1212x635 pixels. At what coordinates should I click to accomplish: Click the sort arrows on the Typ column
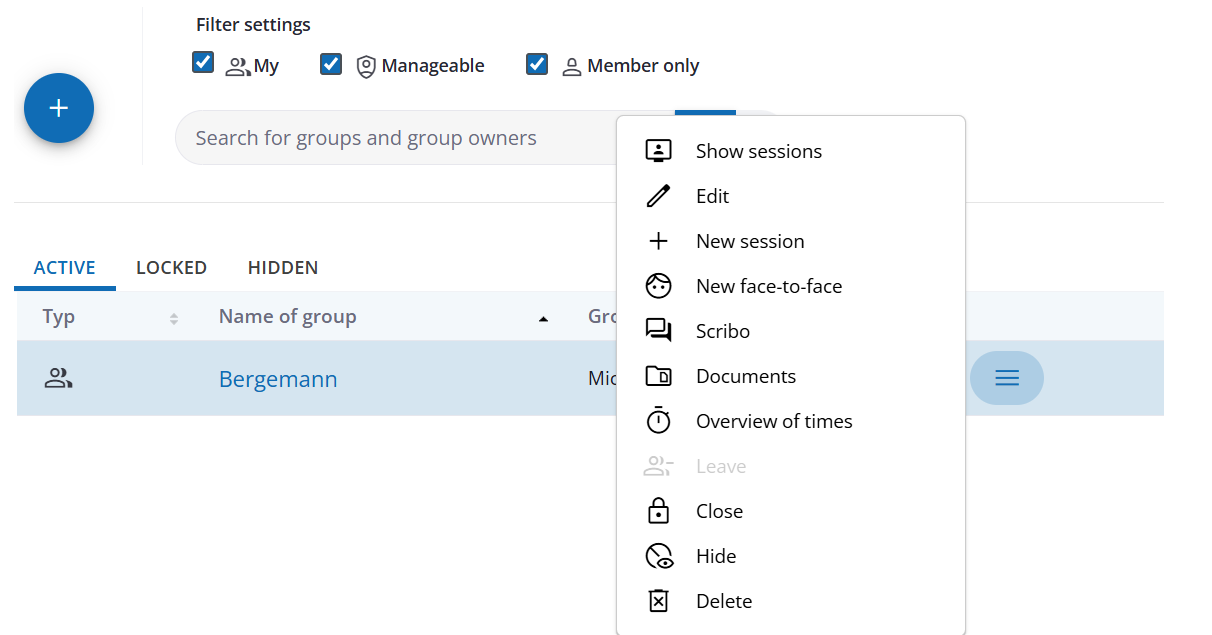172,317
